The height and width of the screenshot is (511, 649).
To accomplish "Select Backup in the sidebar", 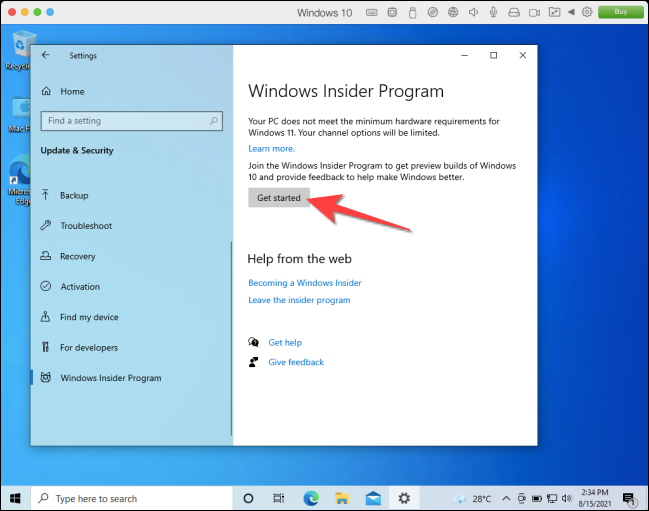I will click(74, 196).
